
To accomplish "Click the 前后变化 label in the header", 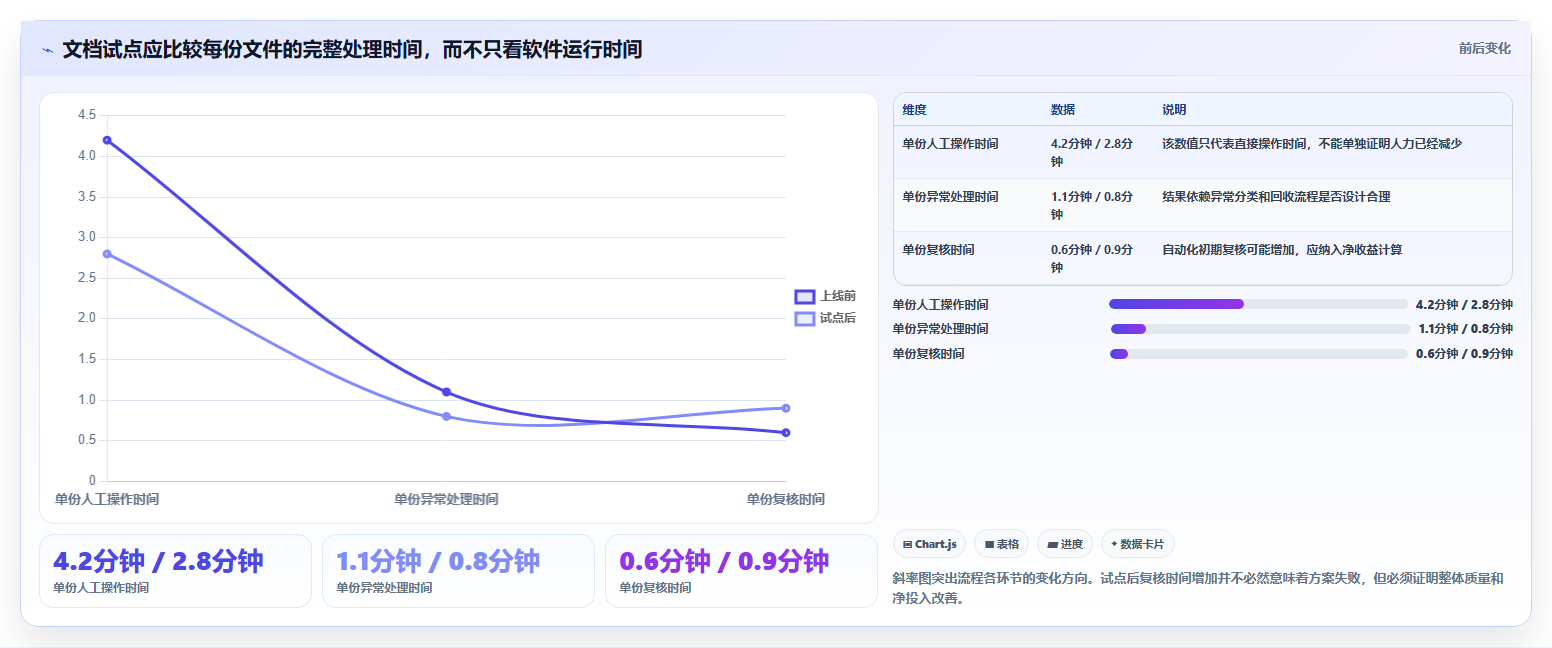I will tap(1484, 48).
